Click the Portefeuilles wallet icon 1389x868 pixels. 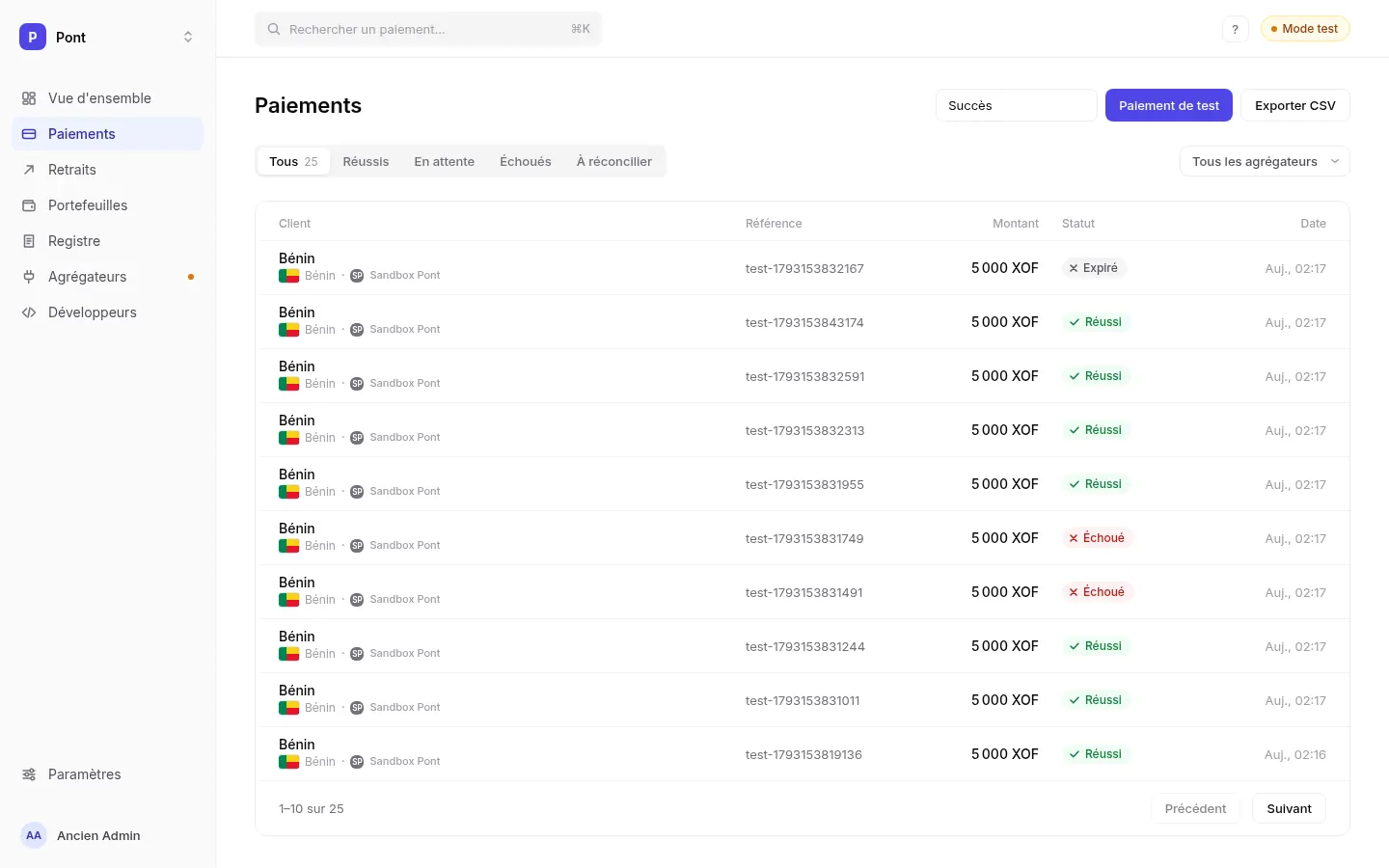pos(29,205)
